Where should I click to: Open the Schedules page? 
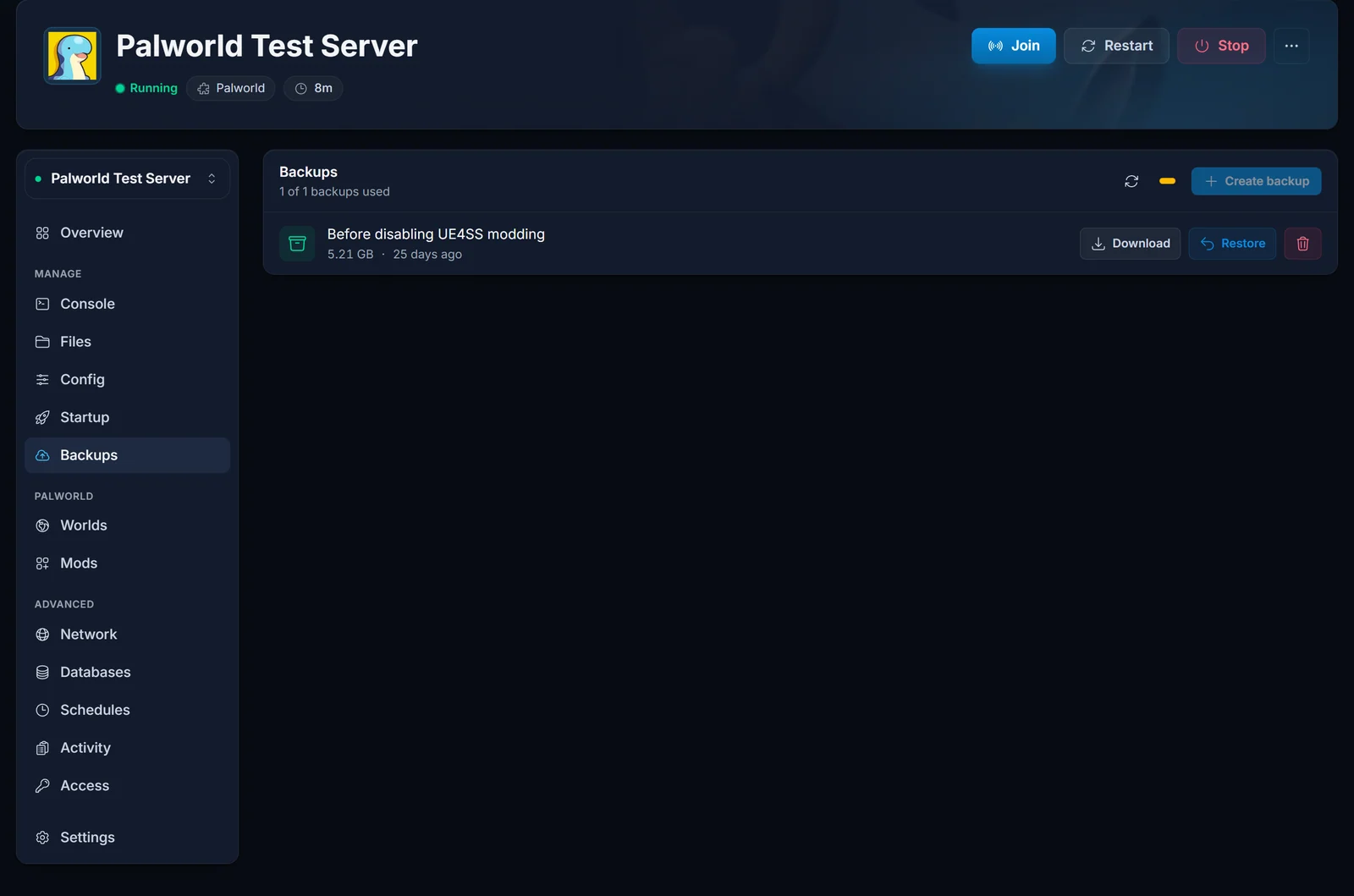coord(127,710)
